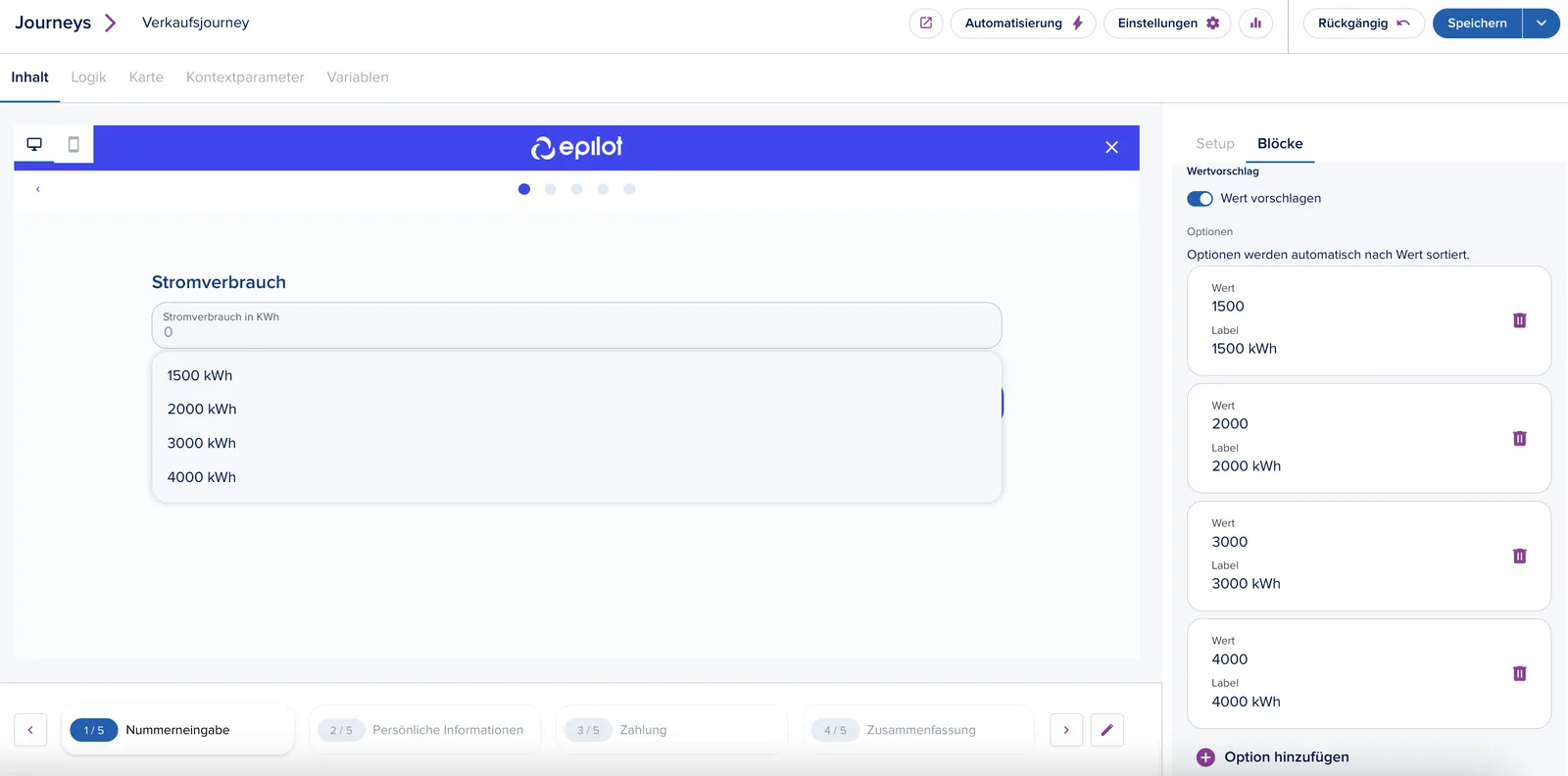Open the Variablen tab
1568x776 pixels.
(x=358, y=77)
